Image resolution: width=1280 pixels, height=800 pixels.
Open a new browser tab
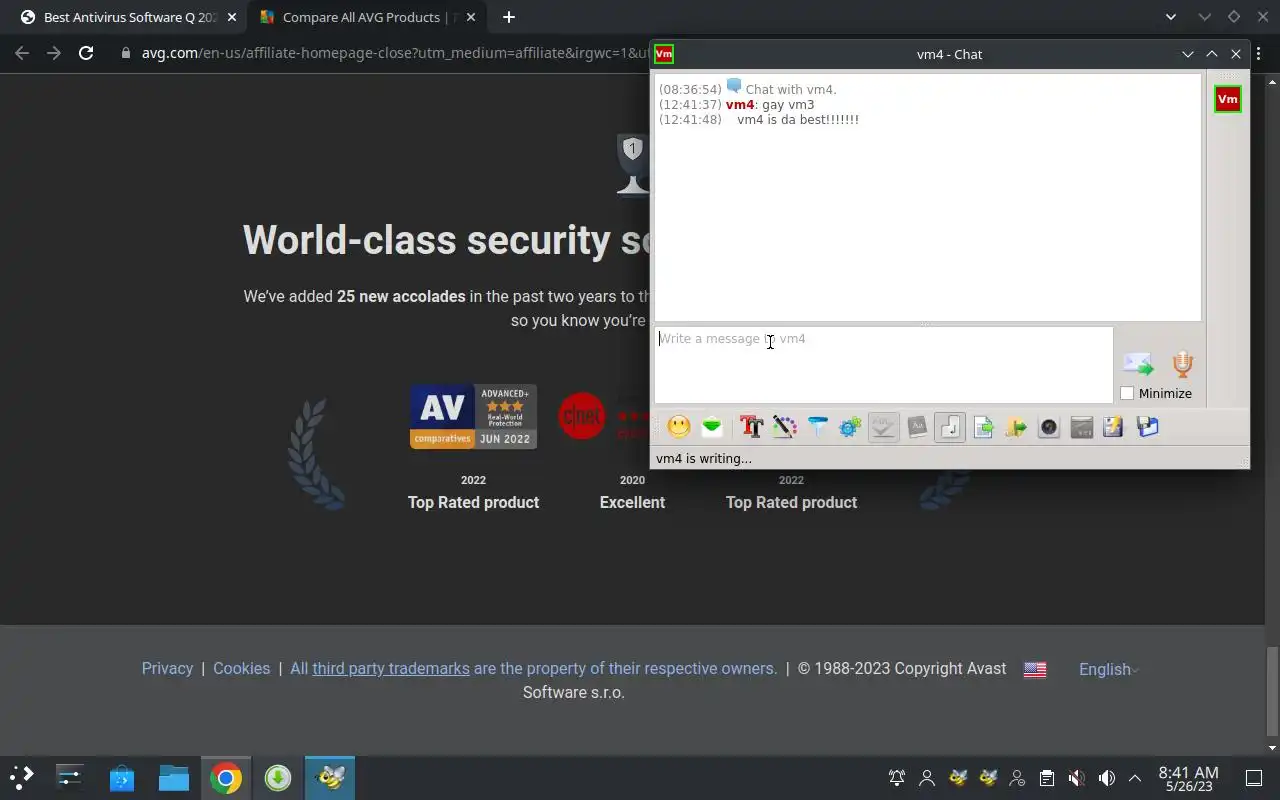click(x=509, y=17)
